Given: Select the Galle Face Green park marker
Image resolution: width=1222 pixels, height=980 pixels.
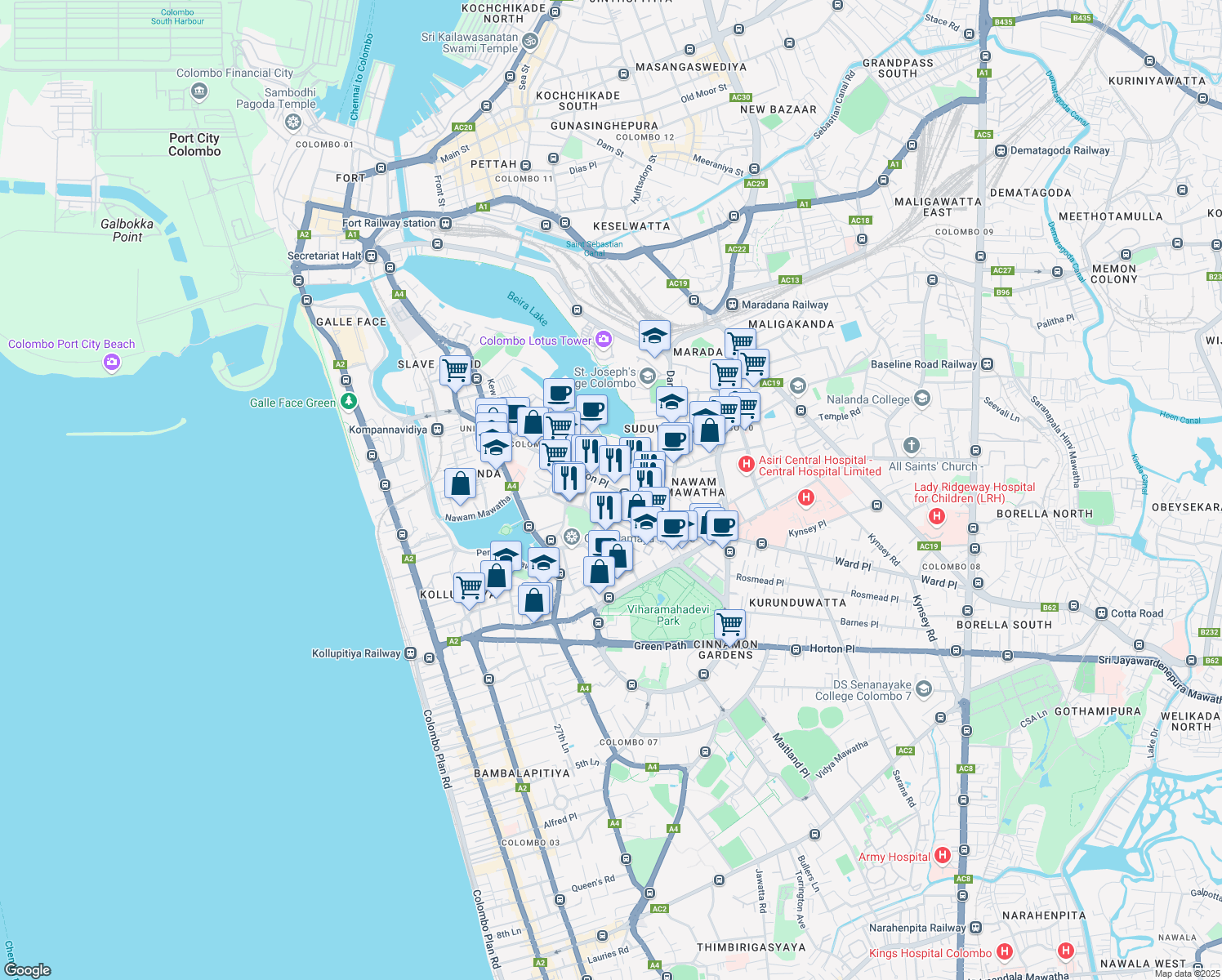Looking at the screenshot, I should [349, 401].
